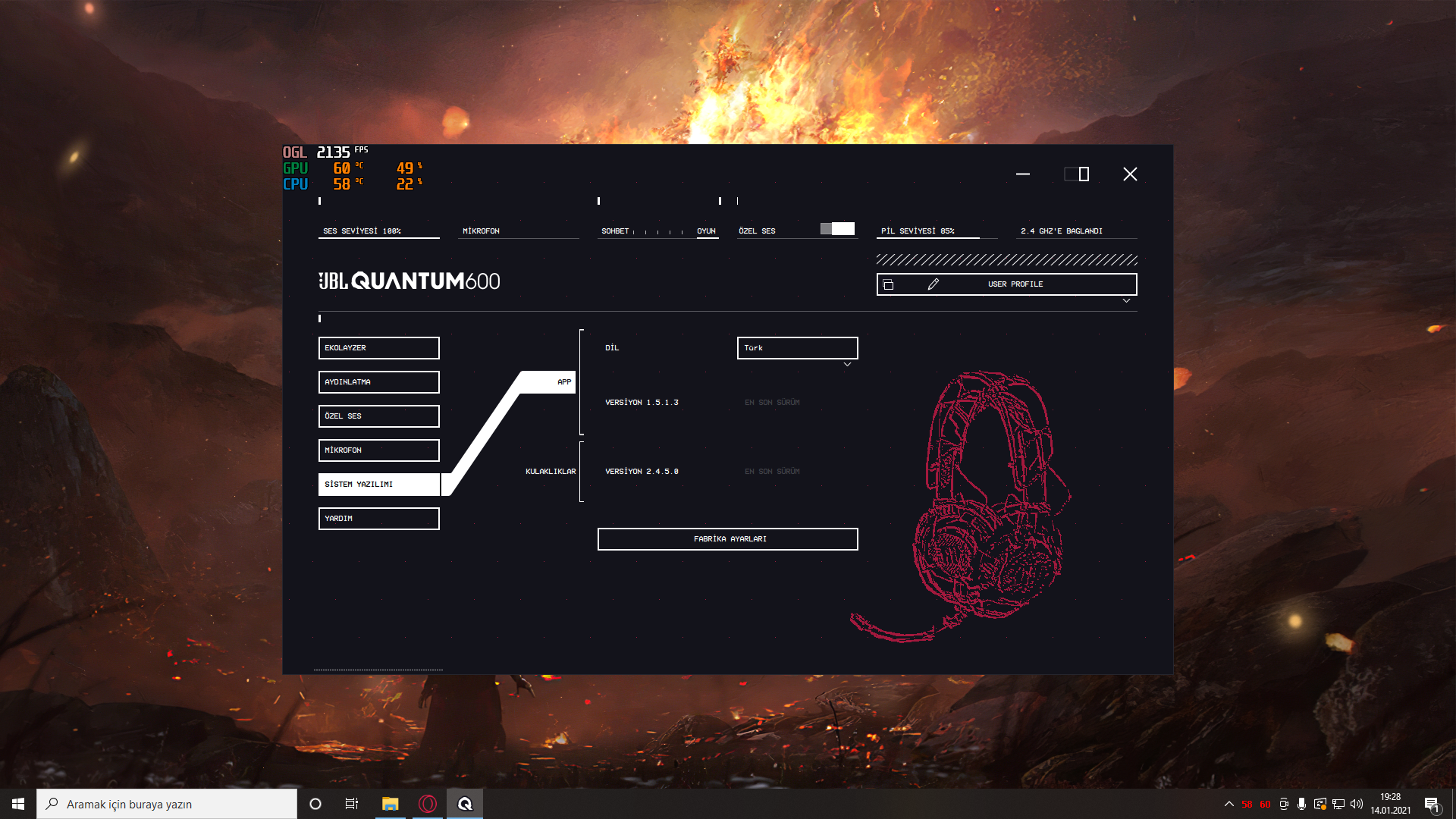The image size is (1456, 819).
Task: Open the Dil language dropdown showing Türk
Action: pos(797,348)
